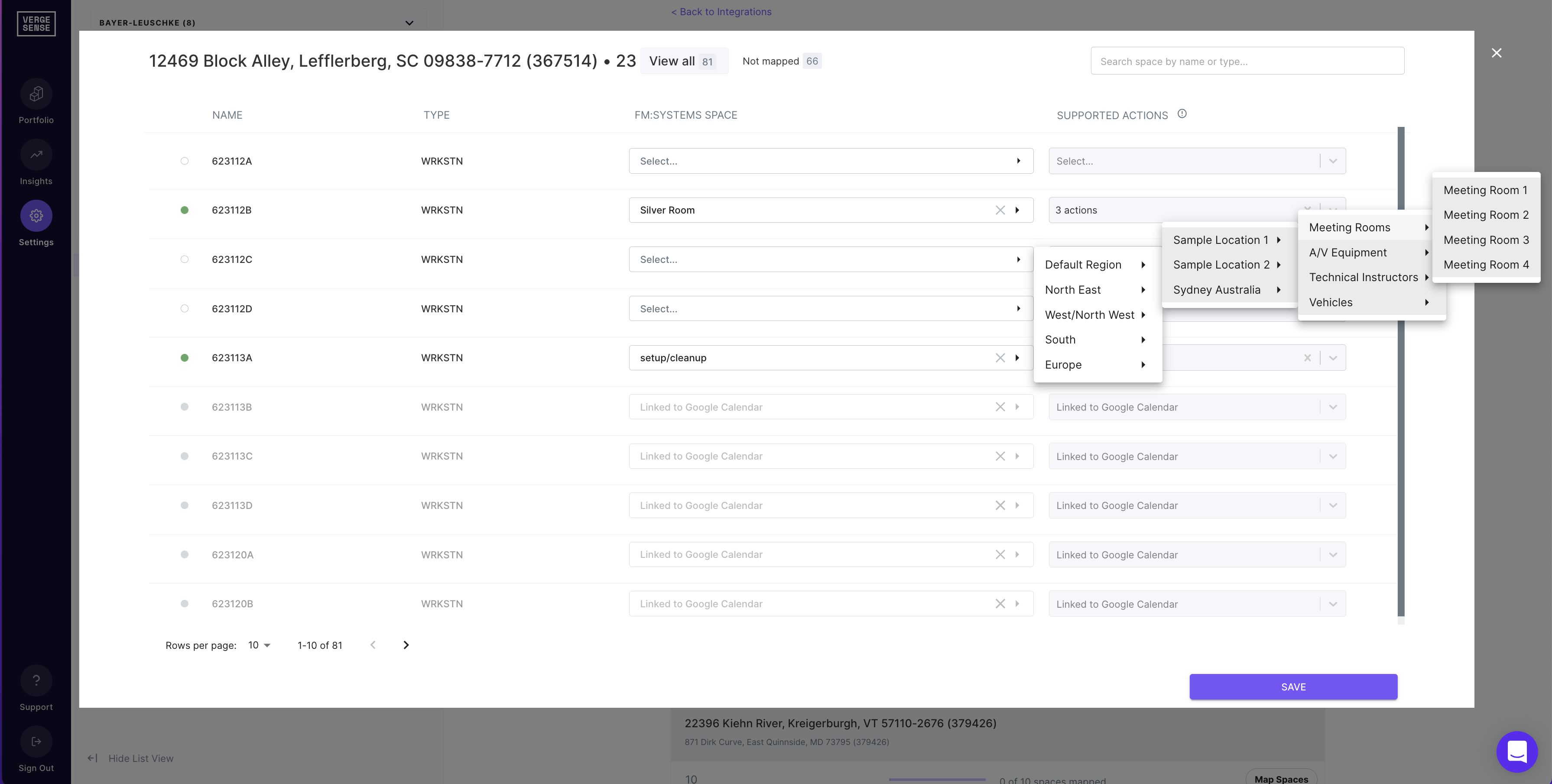Clear the setup/cleanup space selection
Screen dimensions: 1552x784
(x=1000, y=358)
